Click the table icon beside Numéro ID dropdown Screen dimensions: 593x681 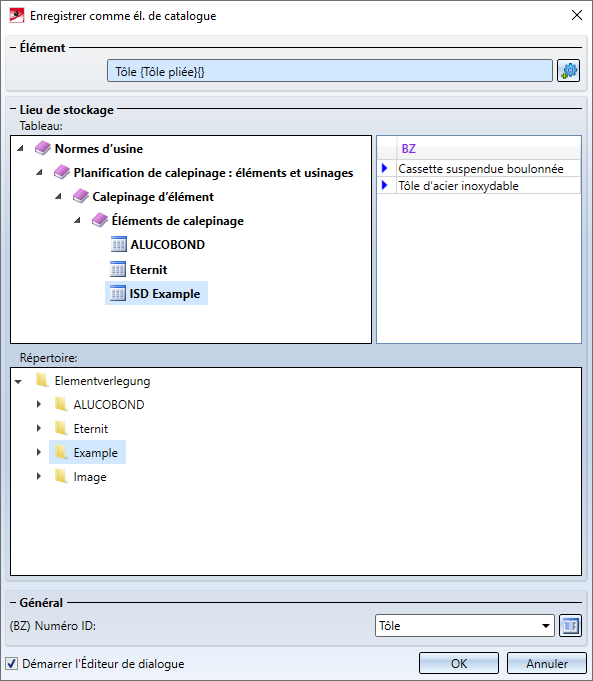click(570, 625)
